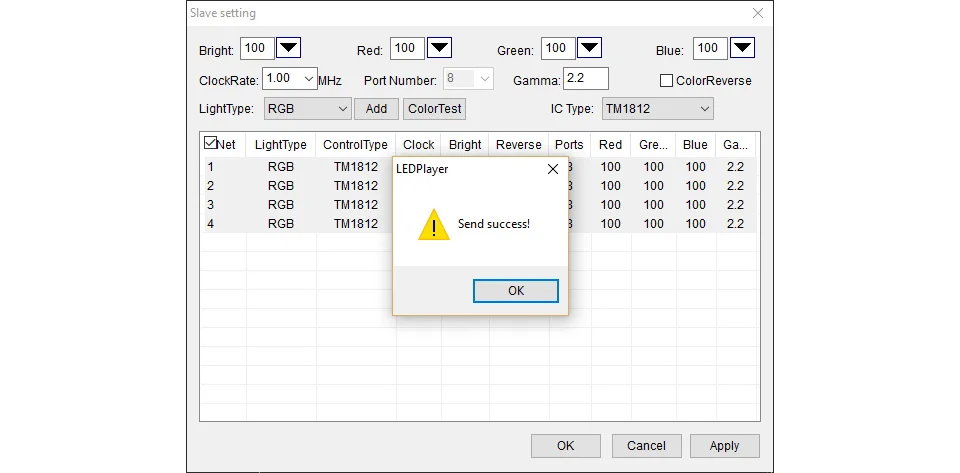Click the Apply button
The width and height of the screenshot is (960, 473).
coord(724,445)
